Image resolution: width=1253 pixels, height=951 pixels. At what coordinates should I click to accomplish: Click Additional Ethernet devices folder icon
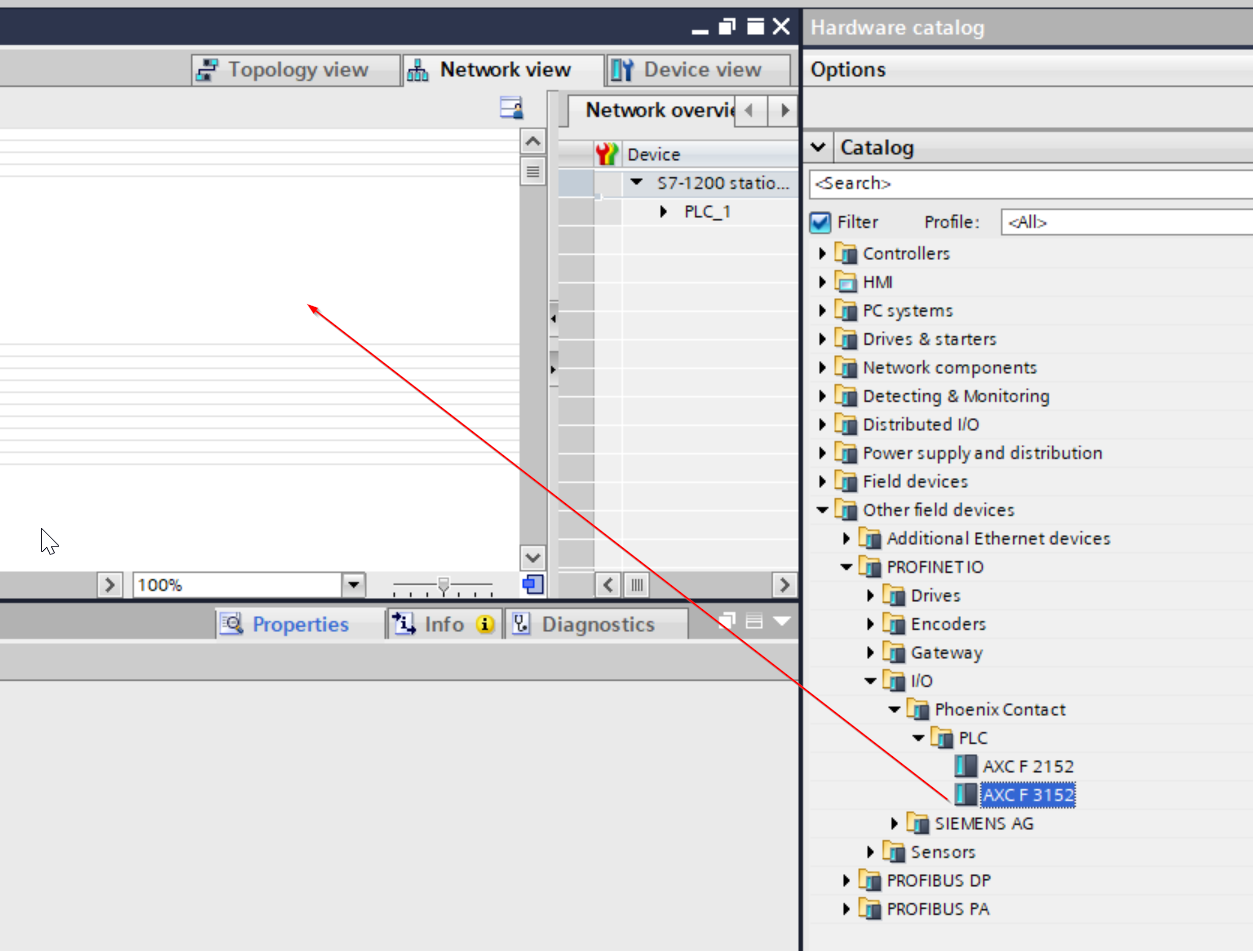pos(870,538)
